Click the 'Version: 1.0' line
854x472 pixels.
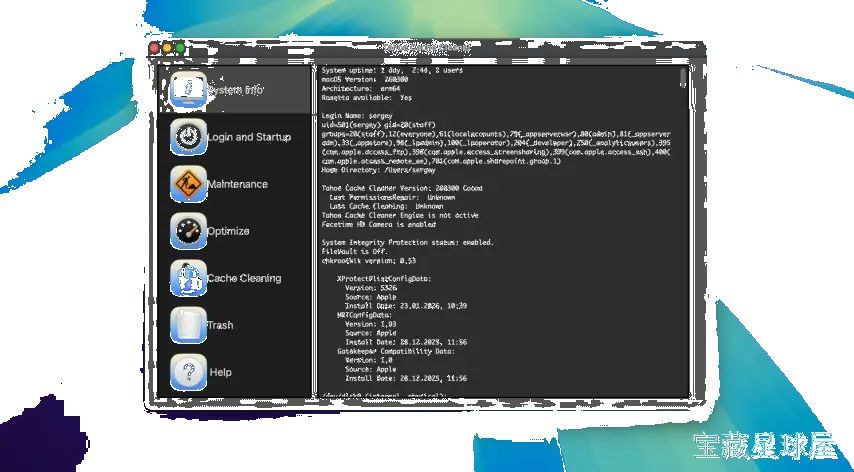369,360
